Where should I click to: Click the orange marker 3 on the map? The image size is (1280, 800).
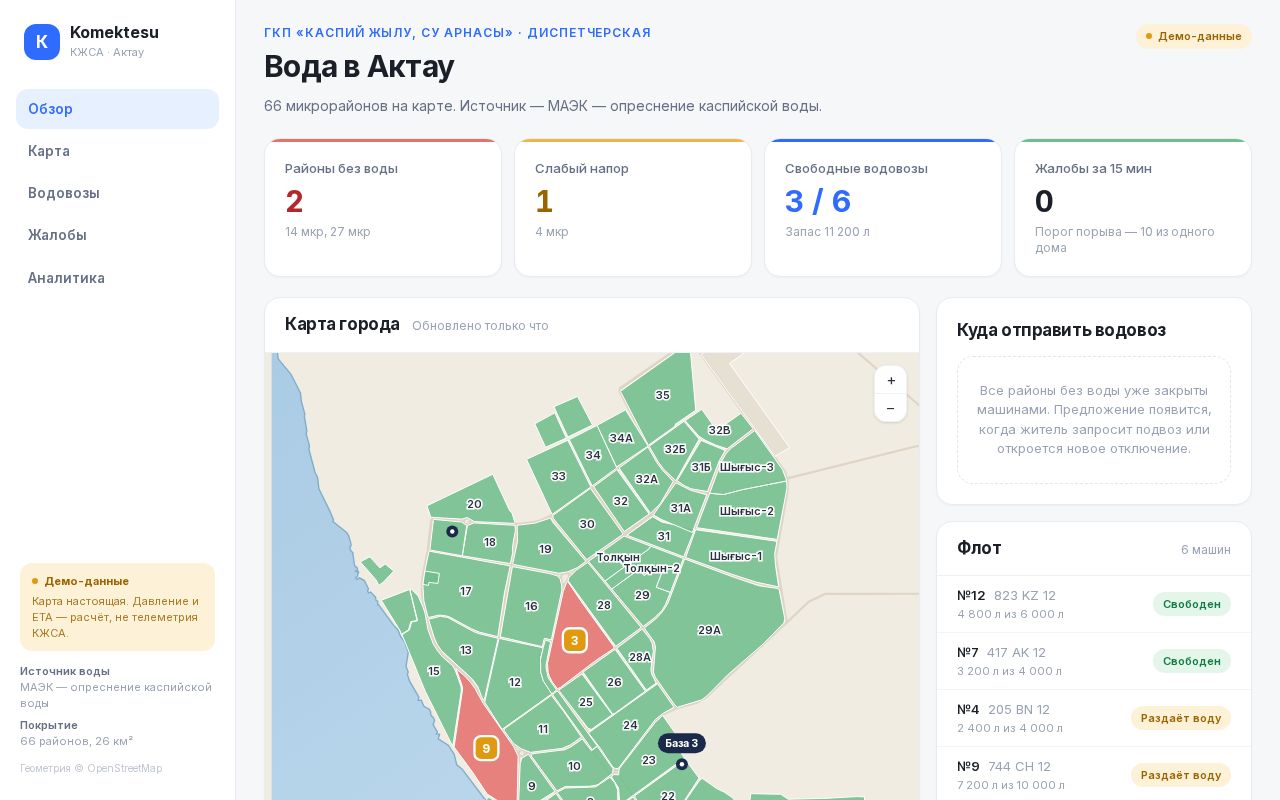pyautogui.click(x=574, y=640)
